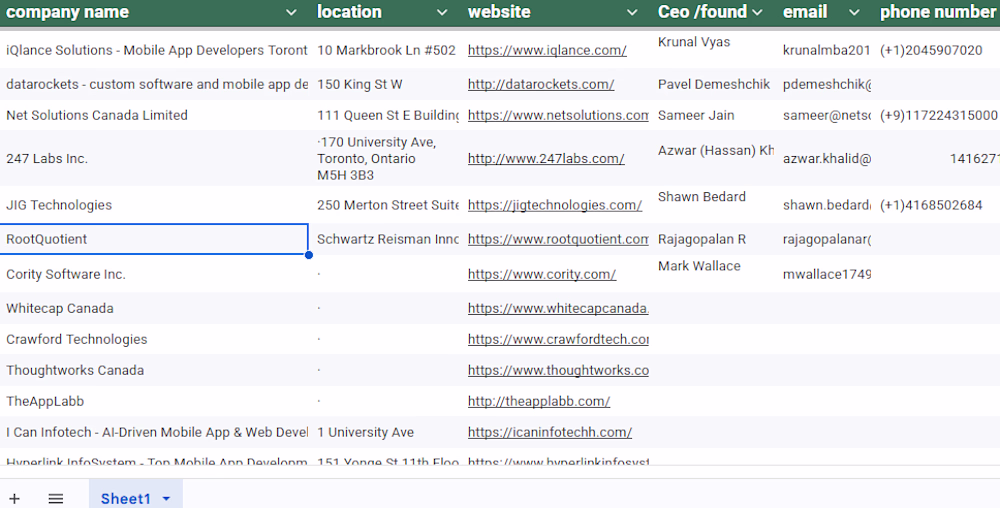The height and width of the screenshot is (508, 1000).
Task: Visit the cority.com link
Action: (542, 274)
